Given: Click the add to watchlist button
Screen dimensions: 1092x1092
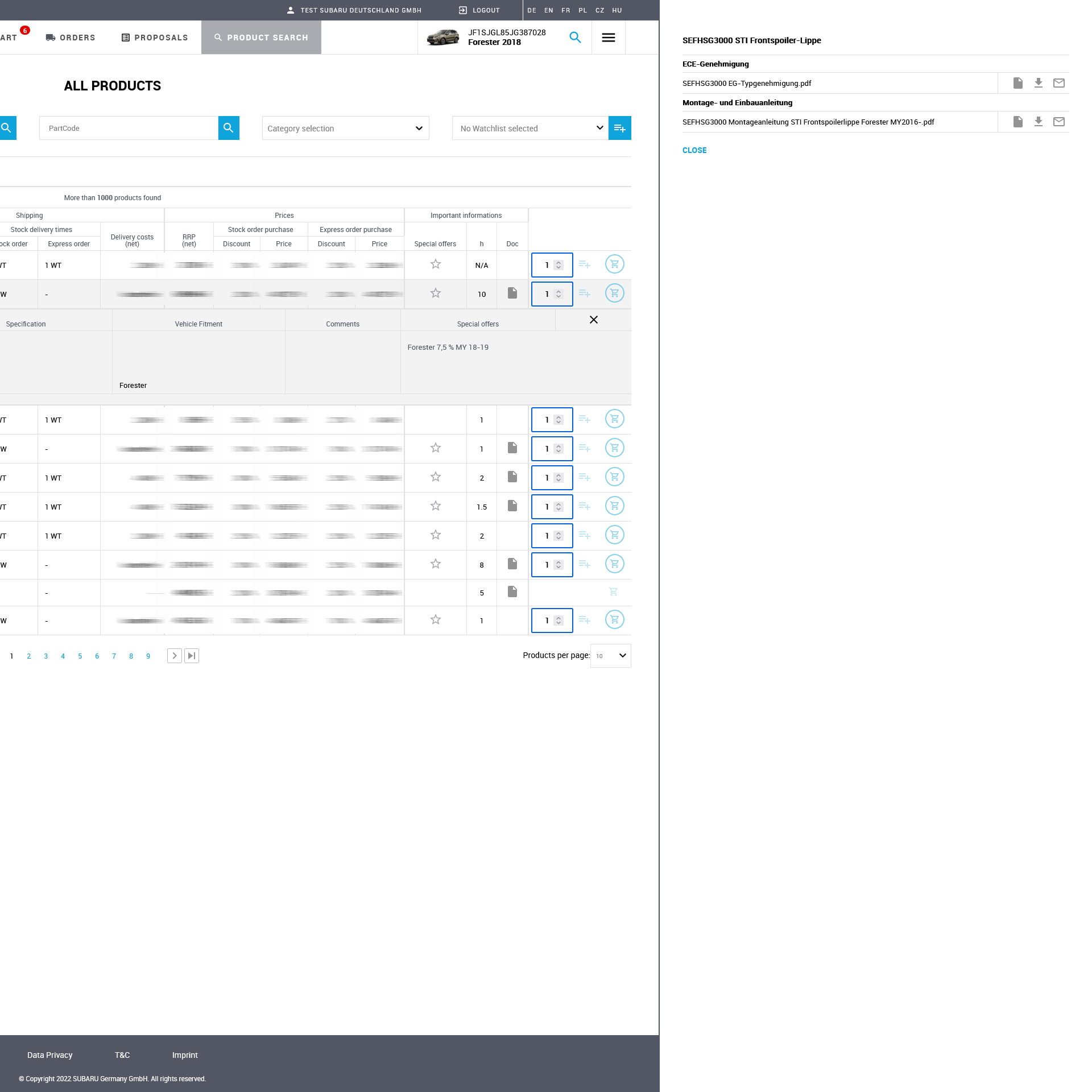Looking at the screenshot, I should [619, 128].
